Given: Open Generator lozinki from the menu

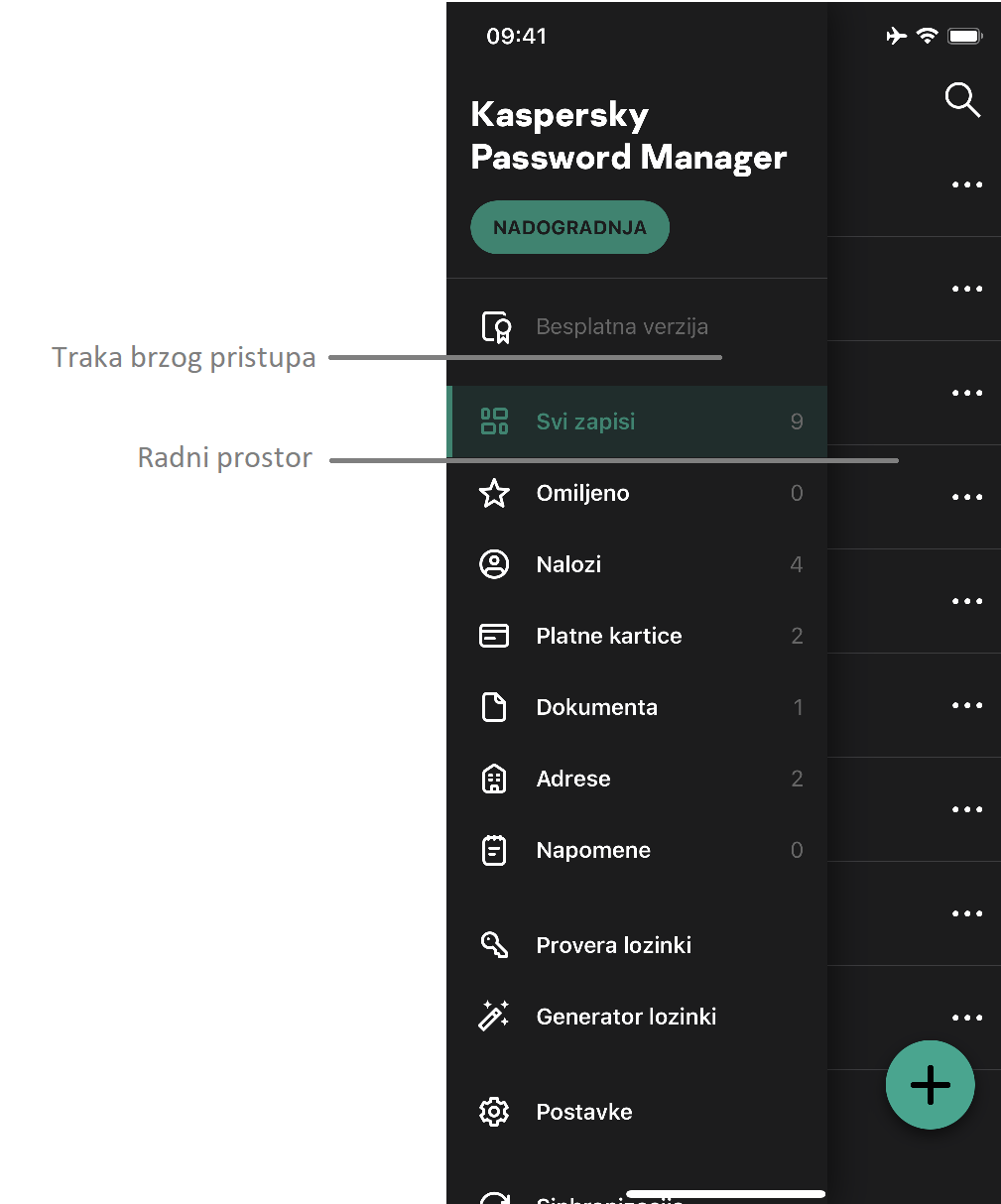Looking at the screenshot, I should tap(626, 1017).
